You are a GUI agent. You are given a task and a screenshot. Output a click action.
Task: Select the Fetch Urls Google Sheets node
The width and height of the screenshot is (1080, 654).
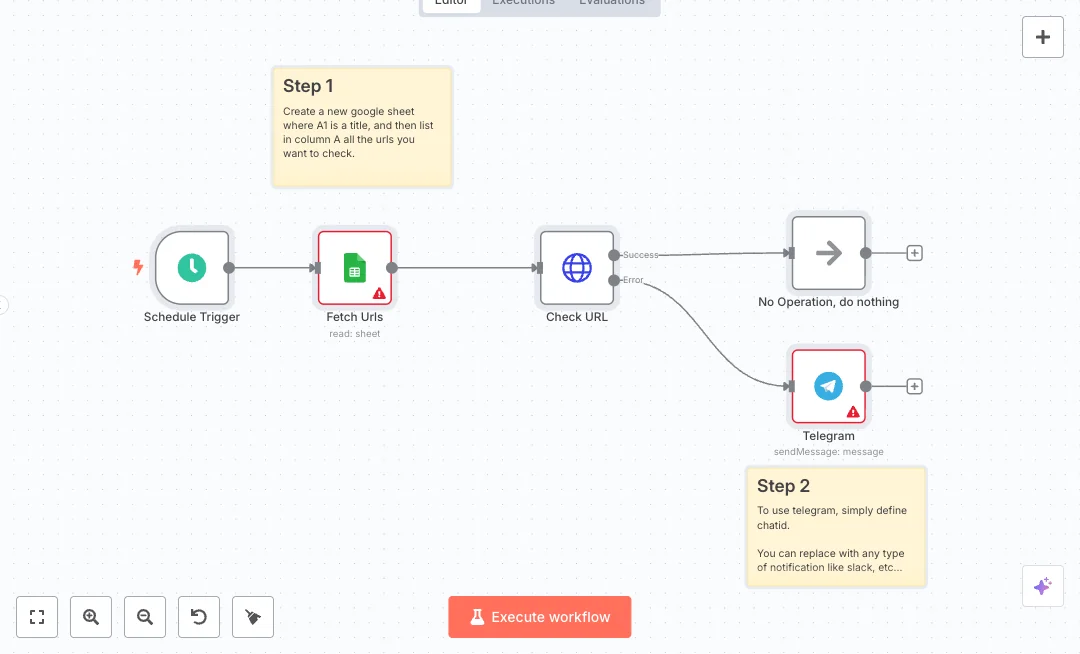(355, 267)
